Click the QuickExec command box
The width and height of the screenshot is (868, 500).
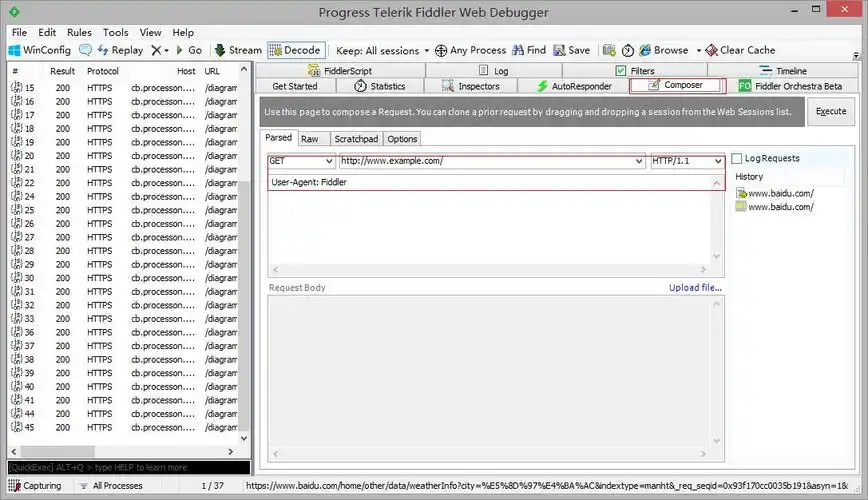pyautogui.click(x=129, y=467)
